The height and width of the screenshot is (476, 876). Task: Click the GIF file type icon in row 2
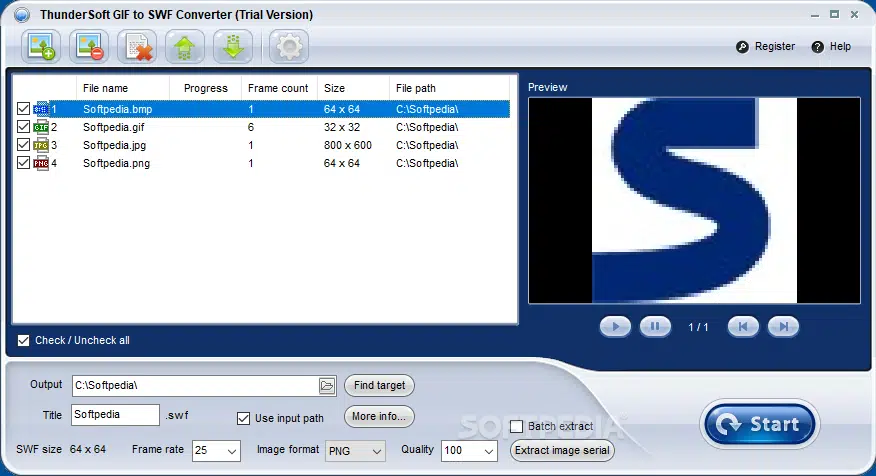point(41,127)
